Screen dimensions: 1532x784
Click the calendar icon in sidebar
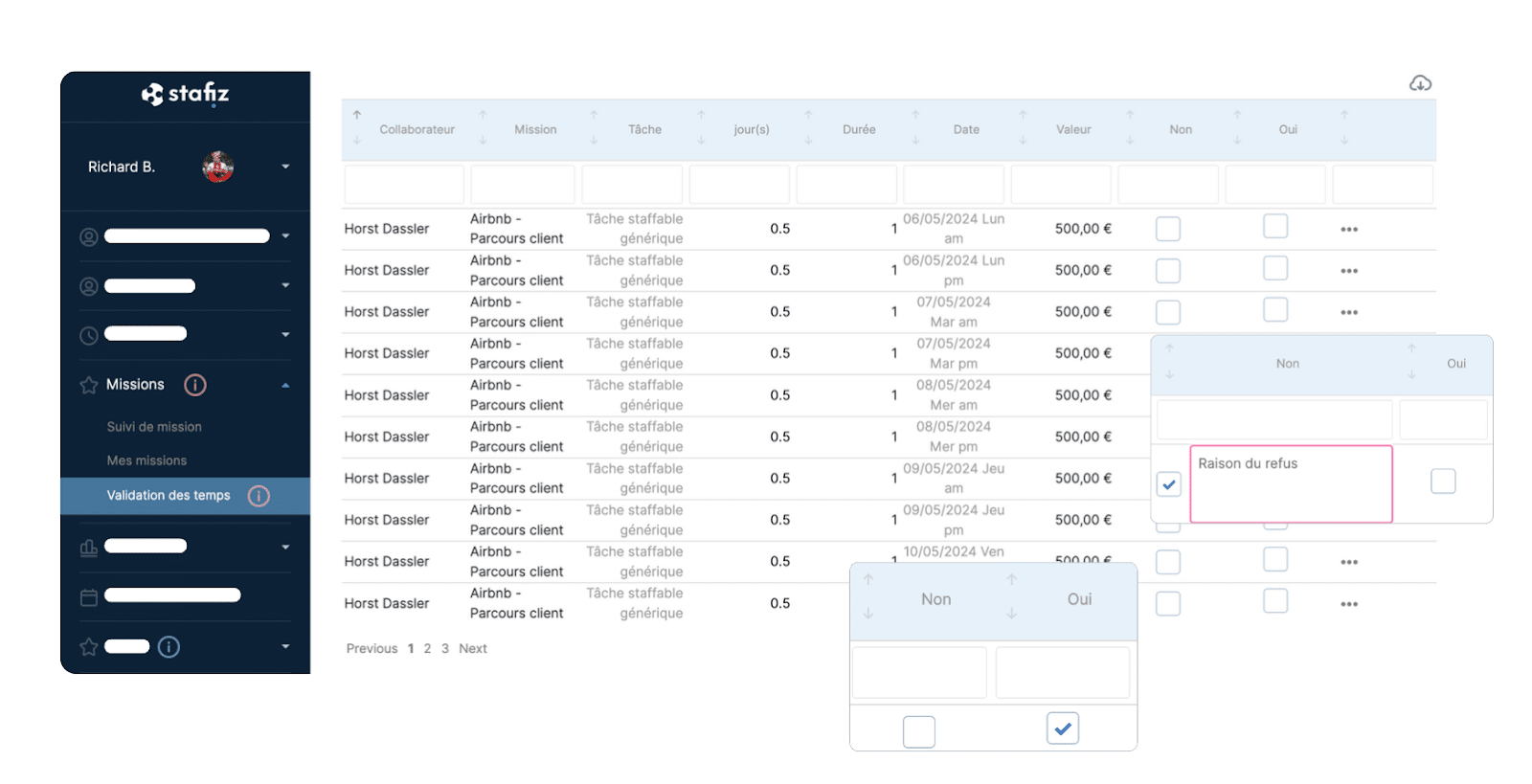[89, 597]
